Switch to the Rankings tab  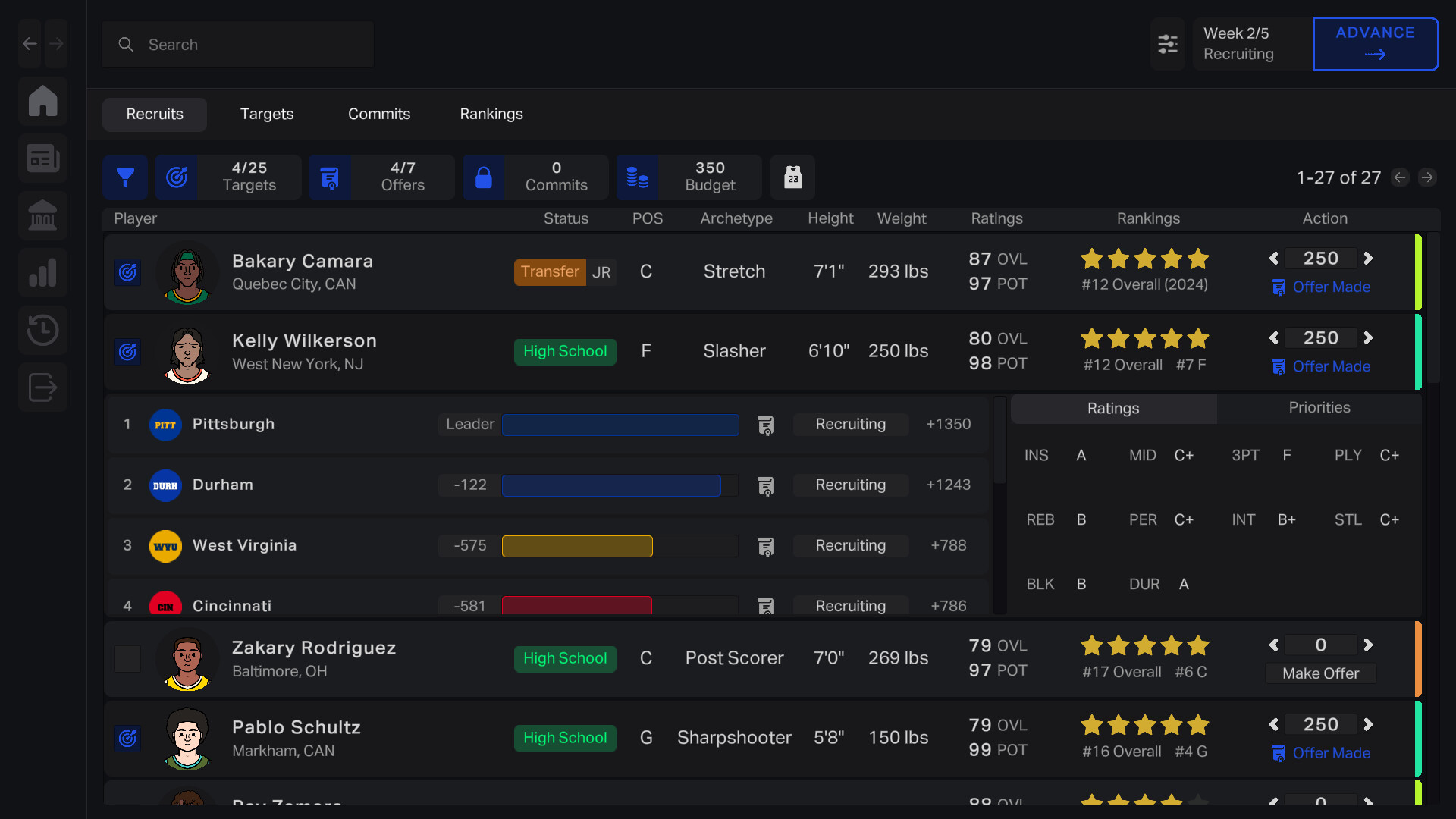coord(491,114)
